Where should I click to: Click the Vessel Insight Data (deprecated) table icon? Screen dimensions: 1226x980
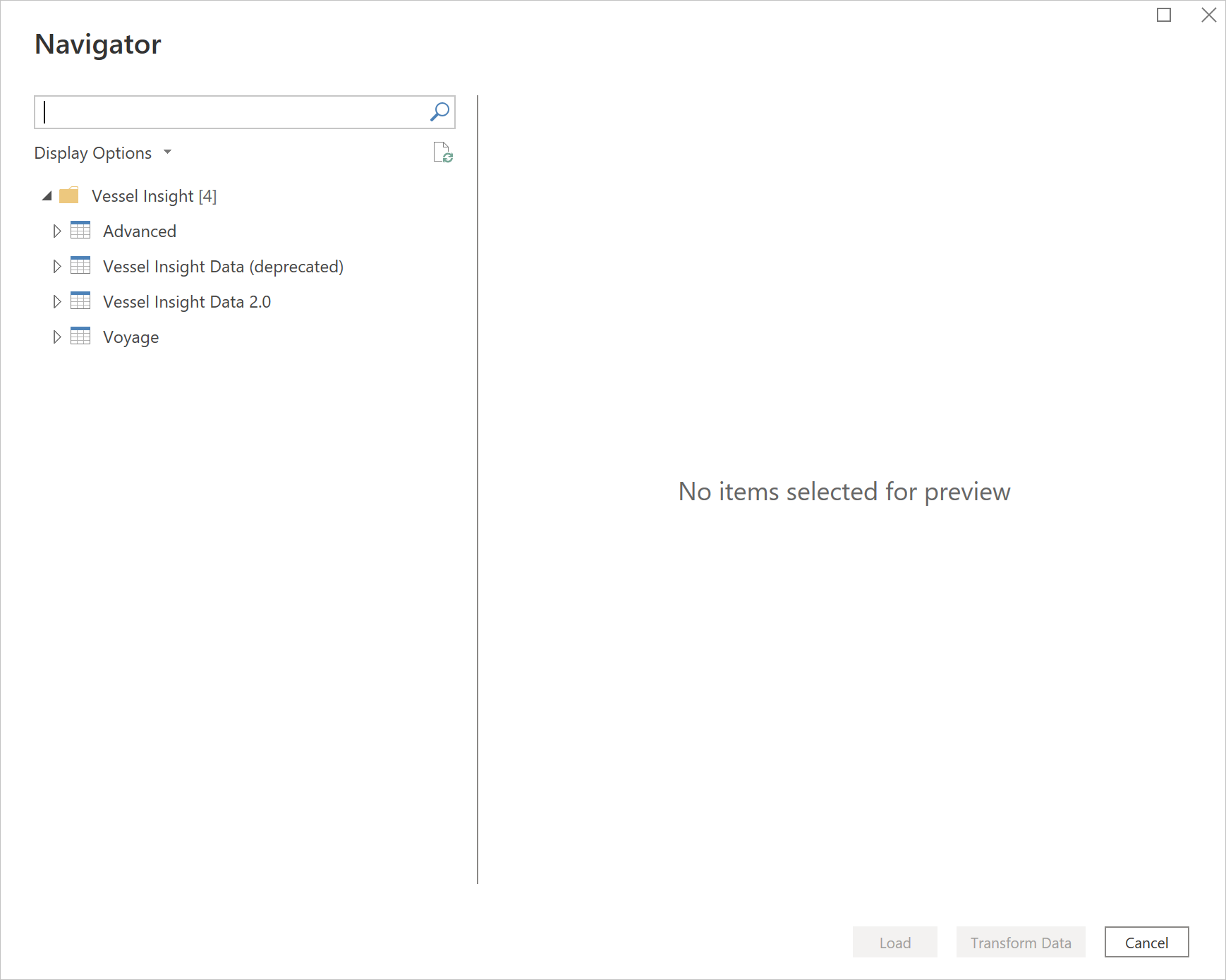pos(80,265)
